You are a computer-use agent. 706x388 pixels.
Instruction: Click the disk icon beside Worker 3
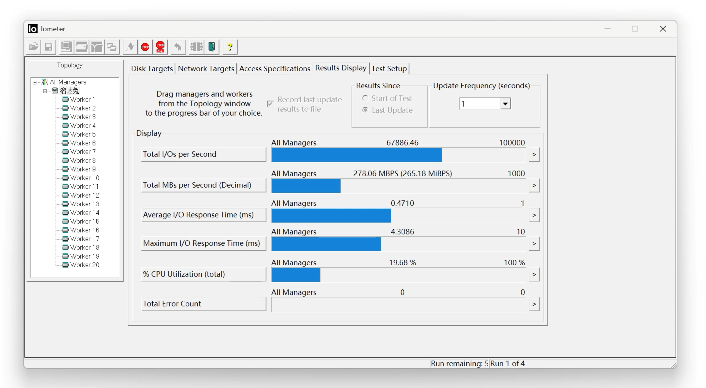[65, 117]
